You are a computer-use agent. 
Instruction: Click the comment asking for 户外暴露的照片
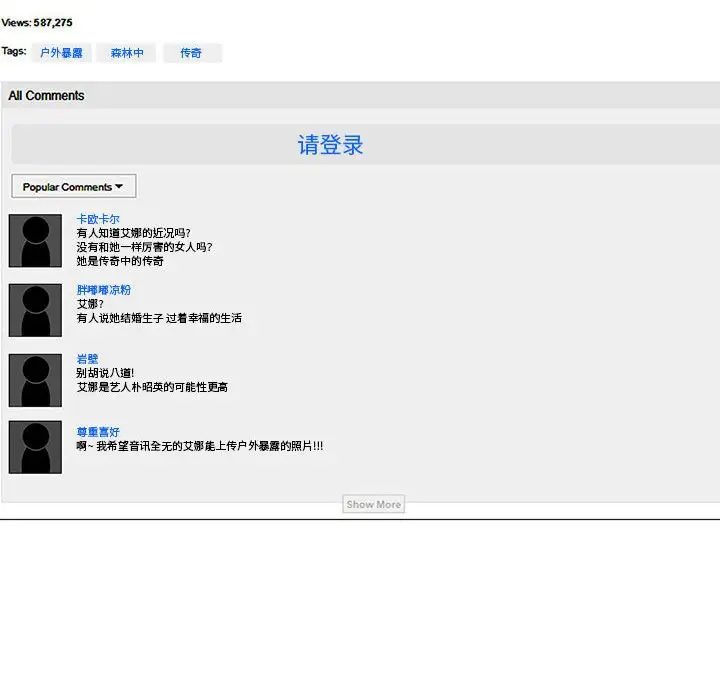click(200, 446)
